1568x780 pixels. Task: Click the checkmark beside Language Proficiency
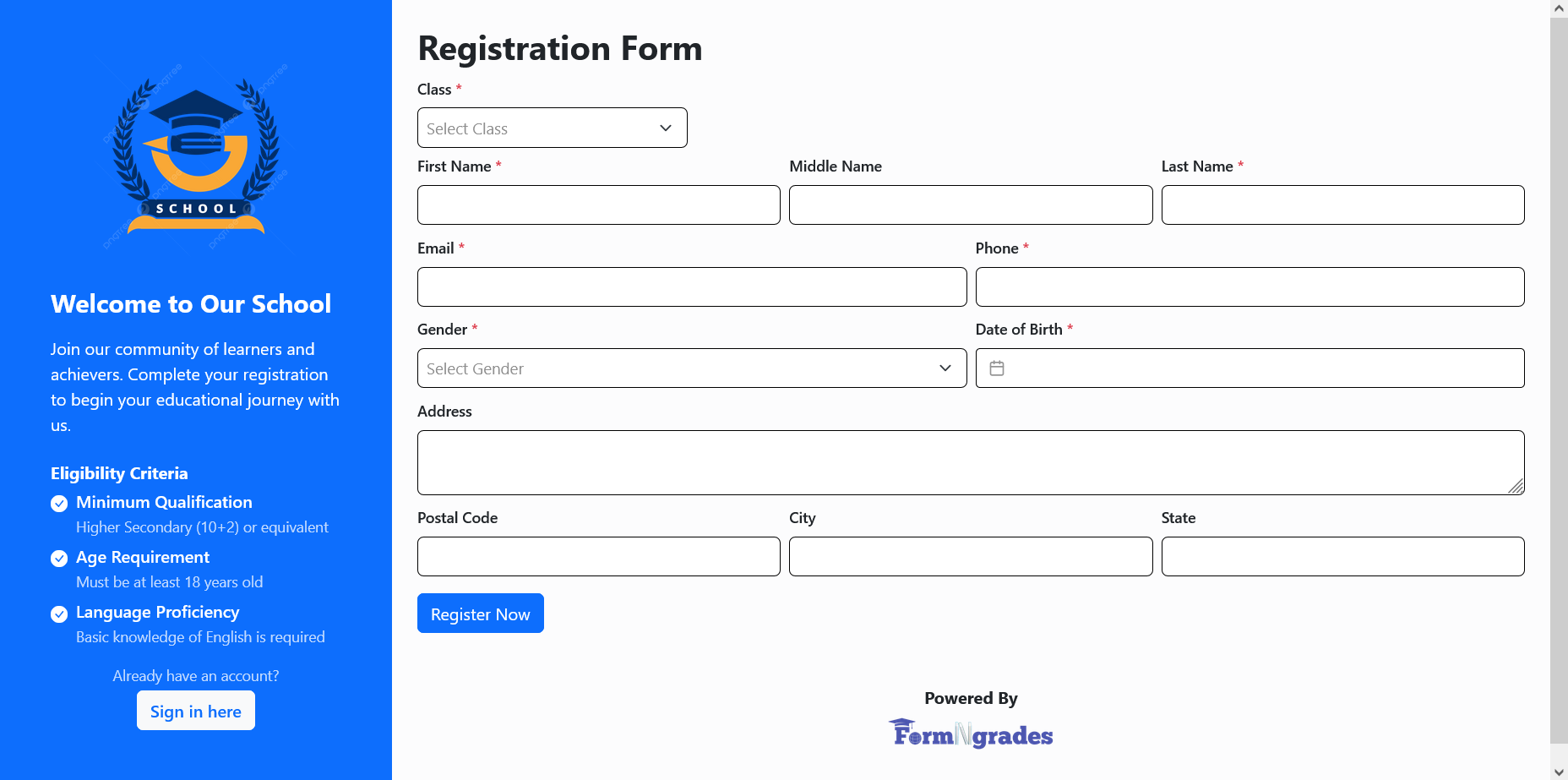[59, 614]
